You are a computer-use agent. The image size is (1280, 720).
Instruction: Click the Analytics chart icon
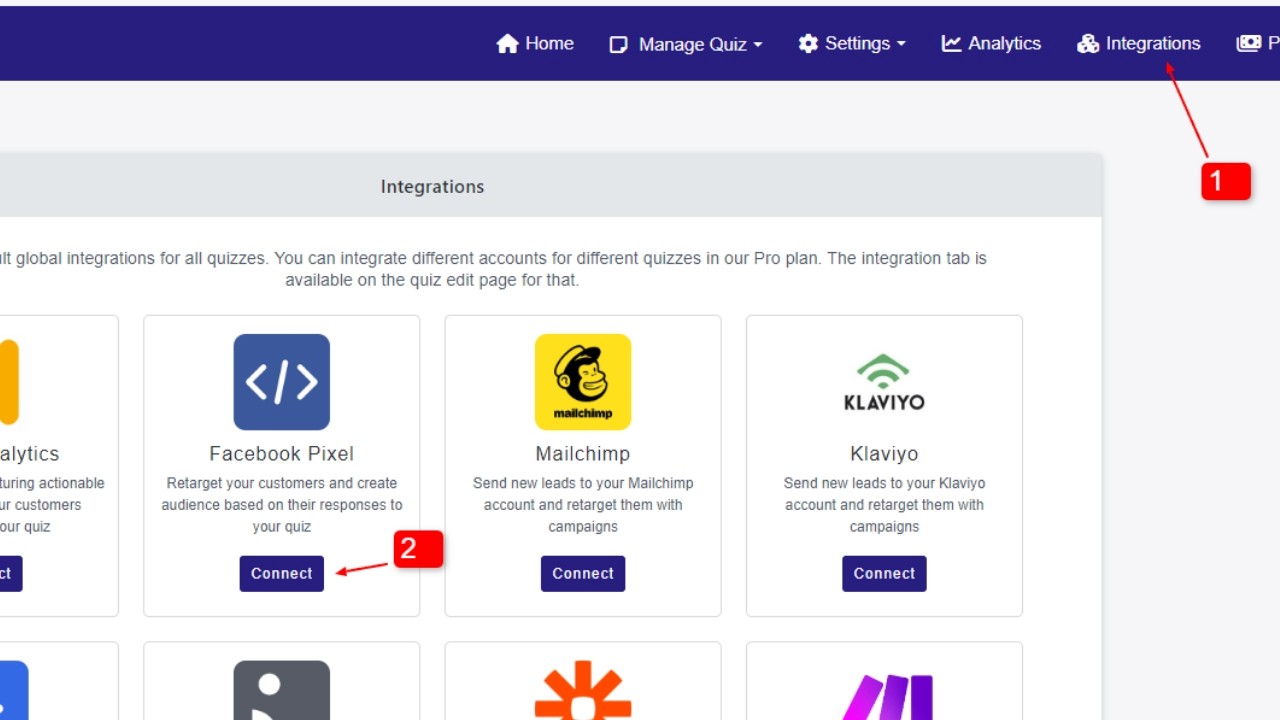click(951, 43)
